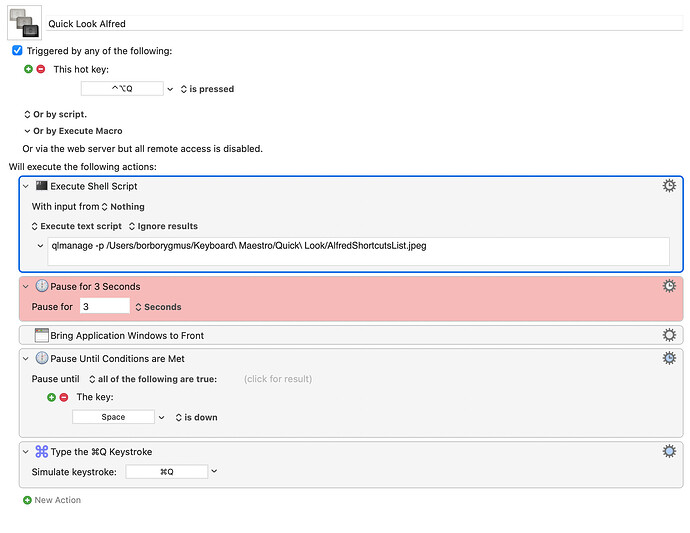Change the 'is down' key state popup
Image resolution: width=690 pixels, height=533 pixels.
pos(196,418)
